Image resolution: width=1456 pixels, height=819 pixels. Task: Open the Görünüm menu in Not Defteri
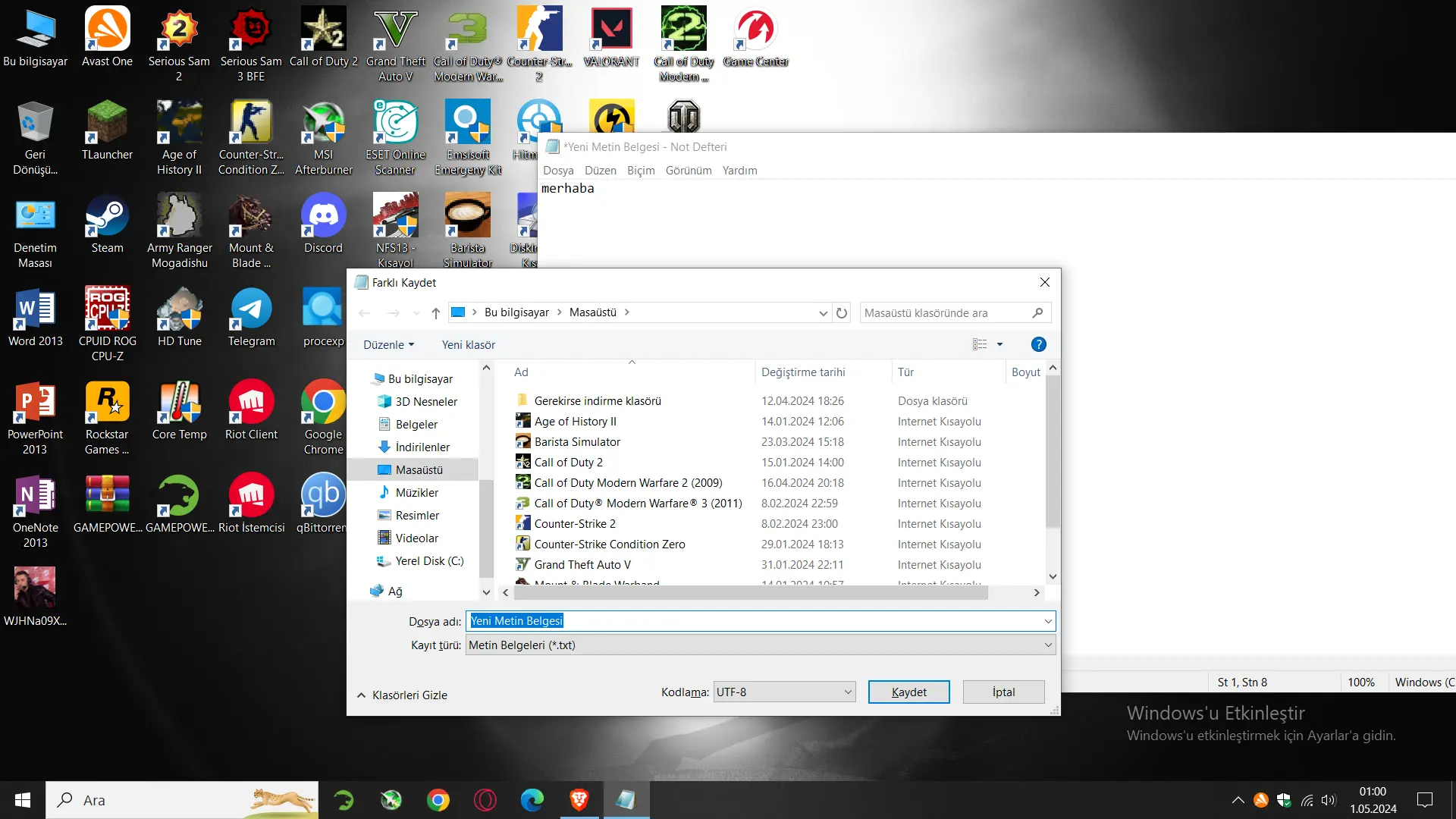click(x=689, y=170)
